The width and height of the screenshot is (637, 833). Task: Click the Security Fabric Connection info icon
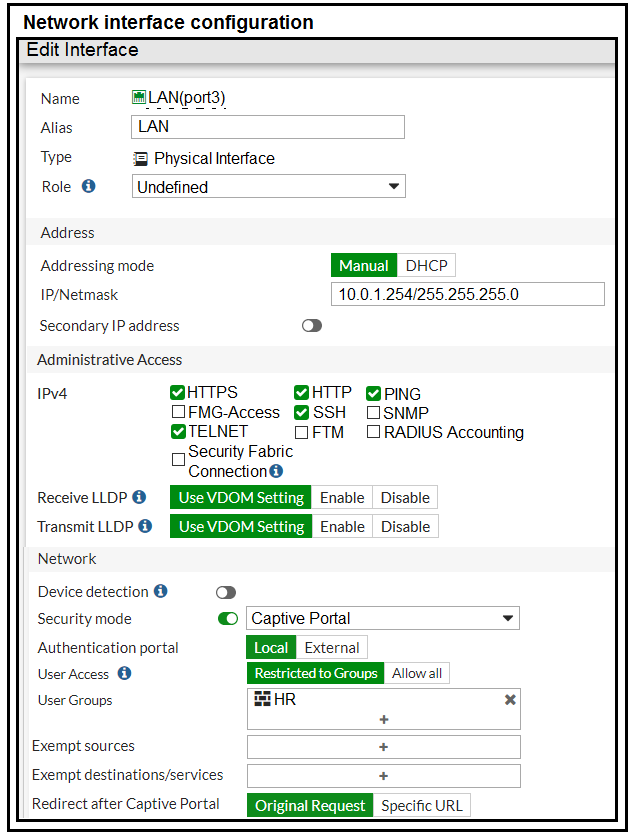[276, 471]
